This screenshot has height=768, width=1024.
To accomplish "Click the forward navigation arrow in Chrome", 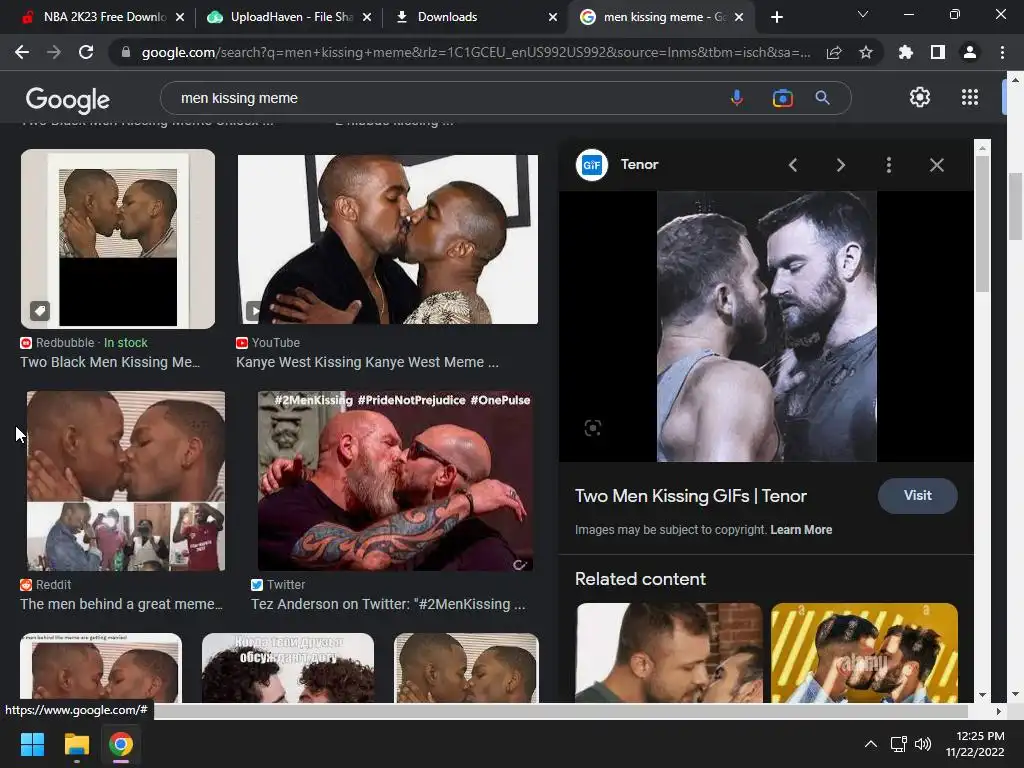I will [x=54, y=52].
